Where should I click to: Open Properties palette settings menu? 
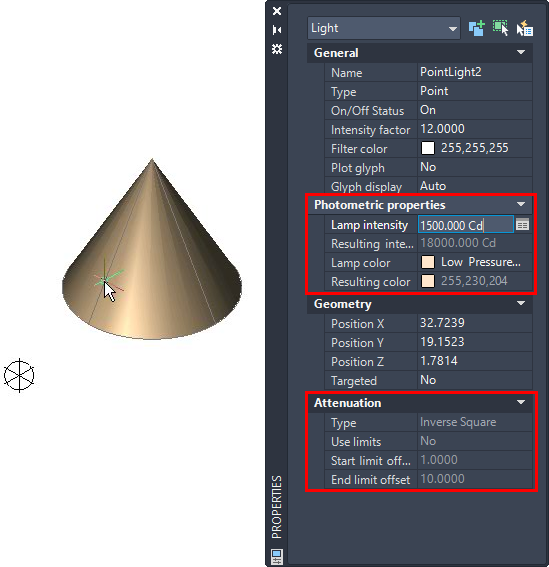(277, 49)
